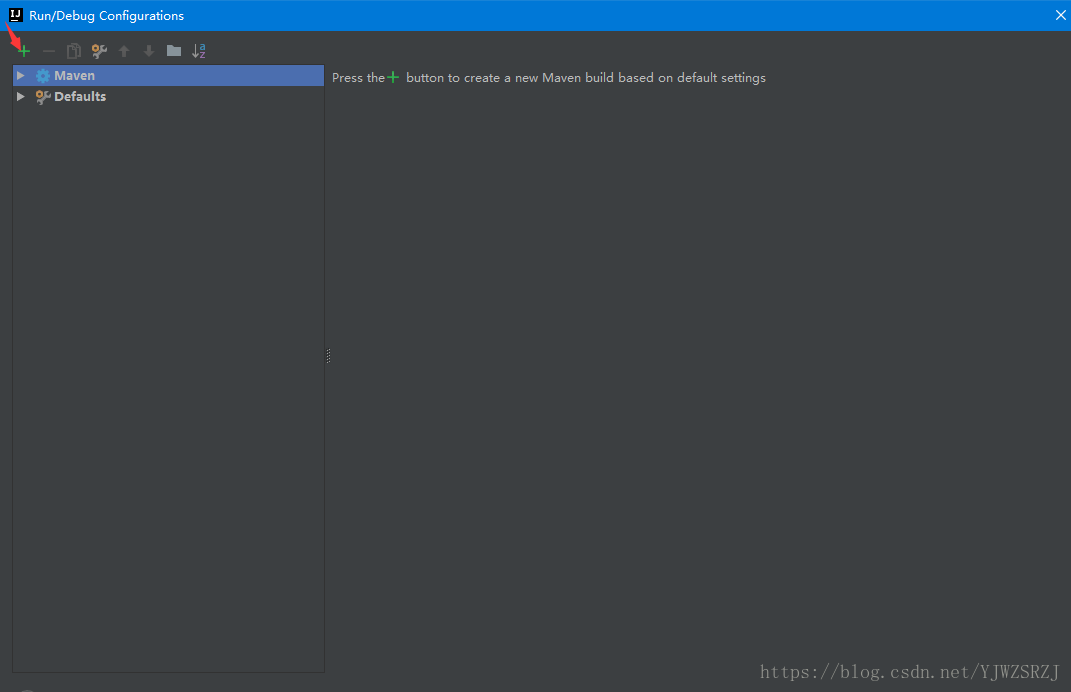Move configuration down with the down arrow
This screenshot has height=692, width=1071.
coord(149,51)
